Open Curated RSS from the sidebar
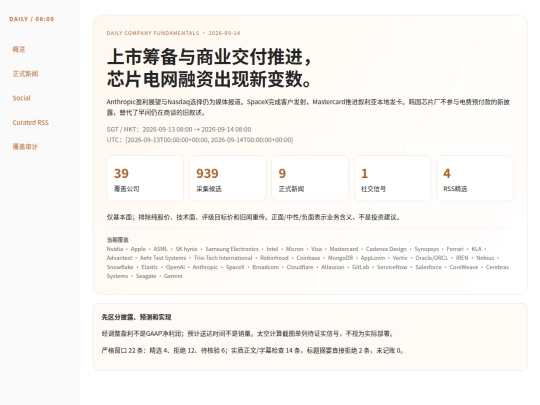This screenshot has height=405, width=540. tap(30, 122)
